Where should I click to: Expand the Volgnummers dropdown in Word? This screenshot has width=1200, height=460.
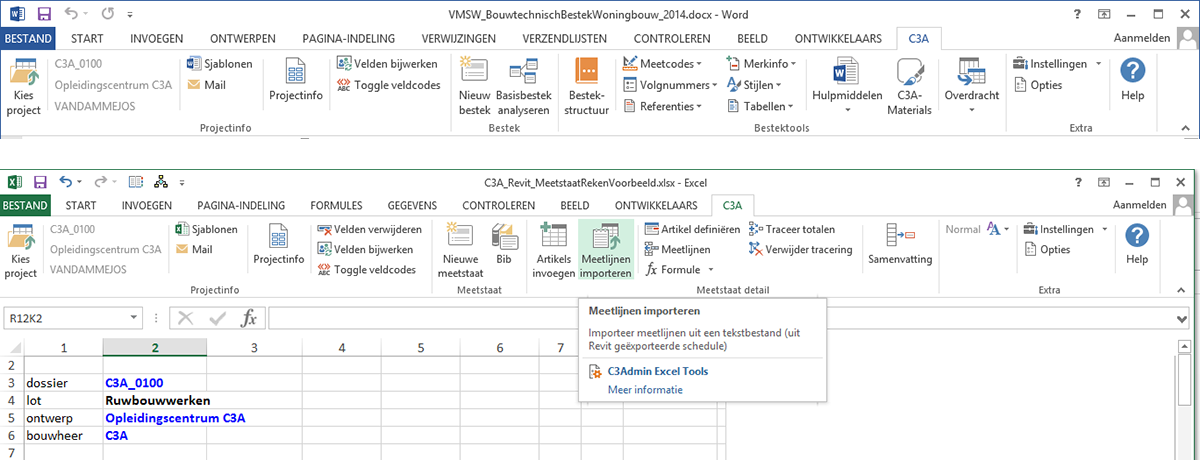point(669,85)
